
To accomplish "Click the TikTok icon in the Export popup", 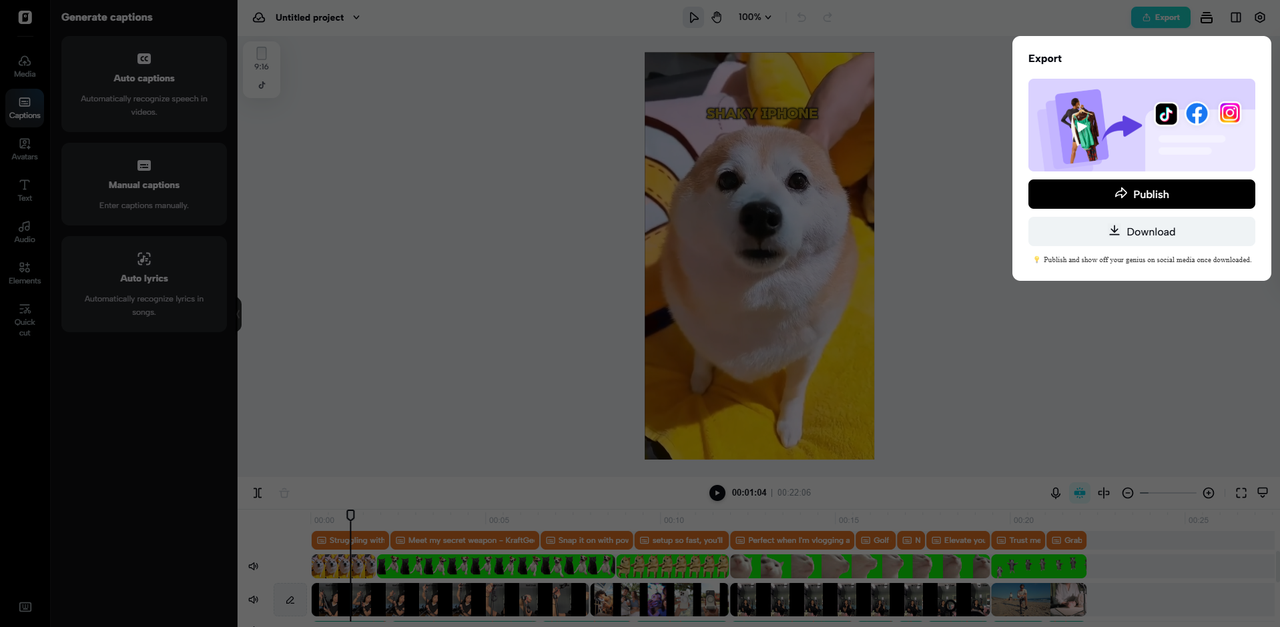I will click(x=1165, y=114).
